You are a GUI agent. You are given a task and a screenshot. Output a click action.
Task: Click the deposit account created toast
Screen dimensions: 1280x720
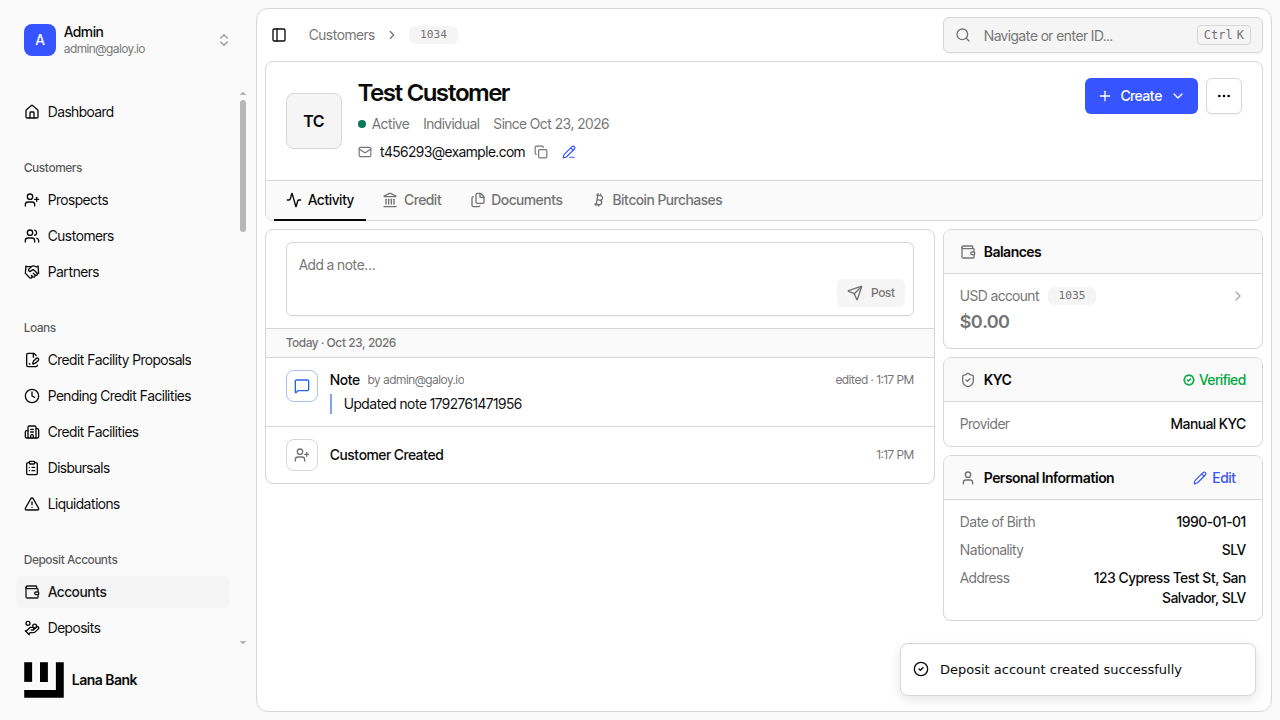[x=1077, y=669]
